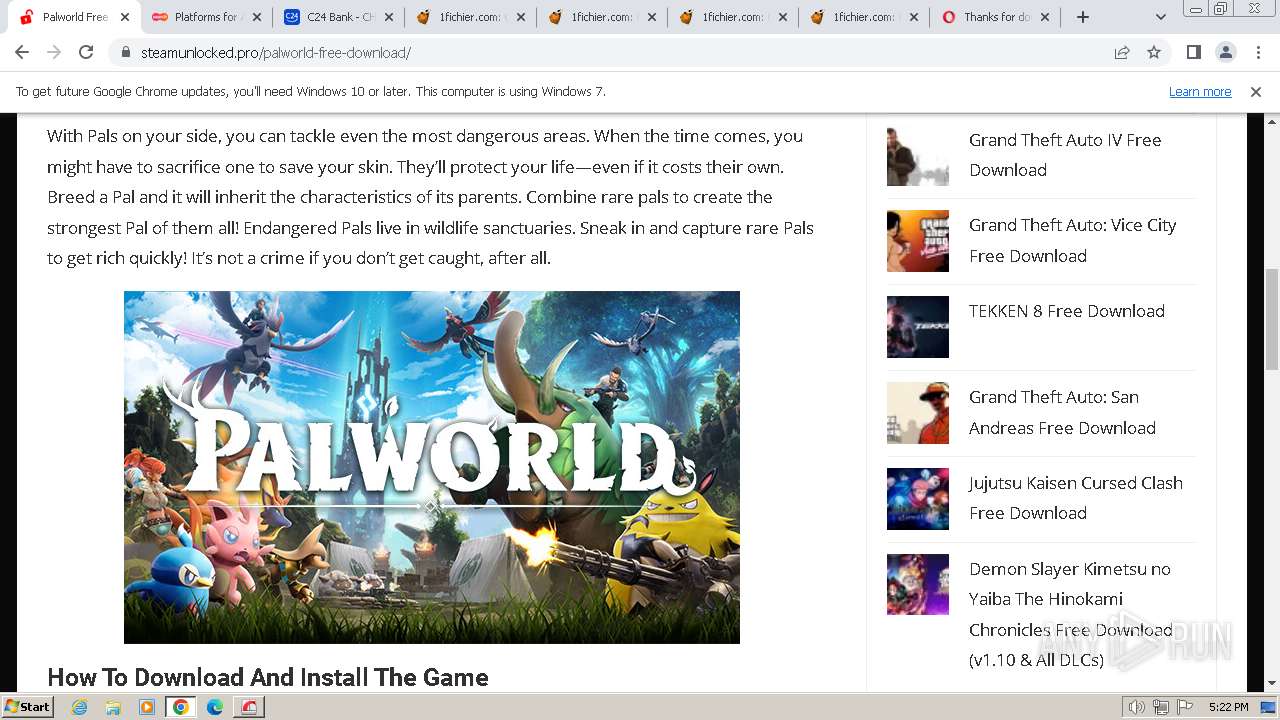Close the C24 Bank tab

(x=389, y=17)
